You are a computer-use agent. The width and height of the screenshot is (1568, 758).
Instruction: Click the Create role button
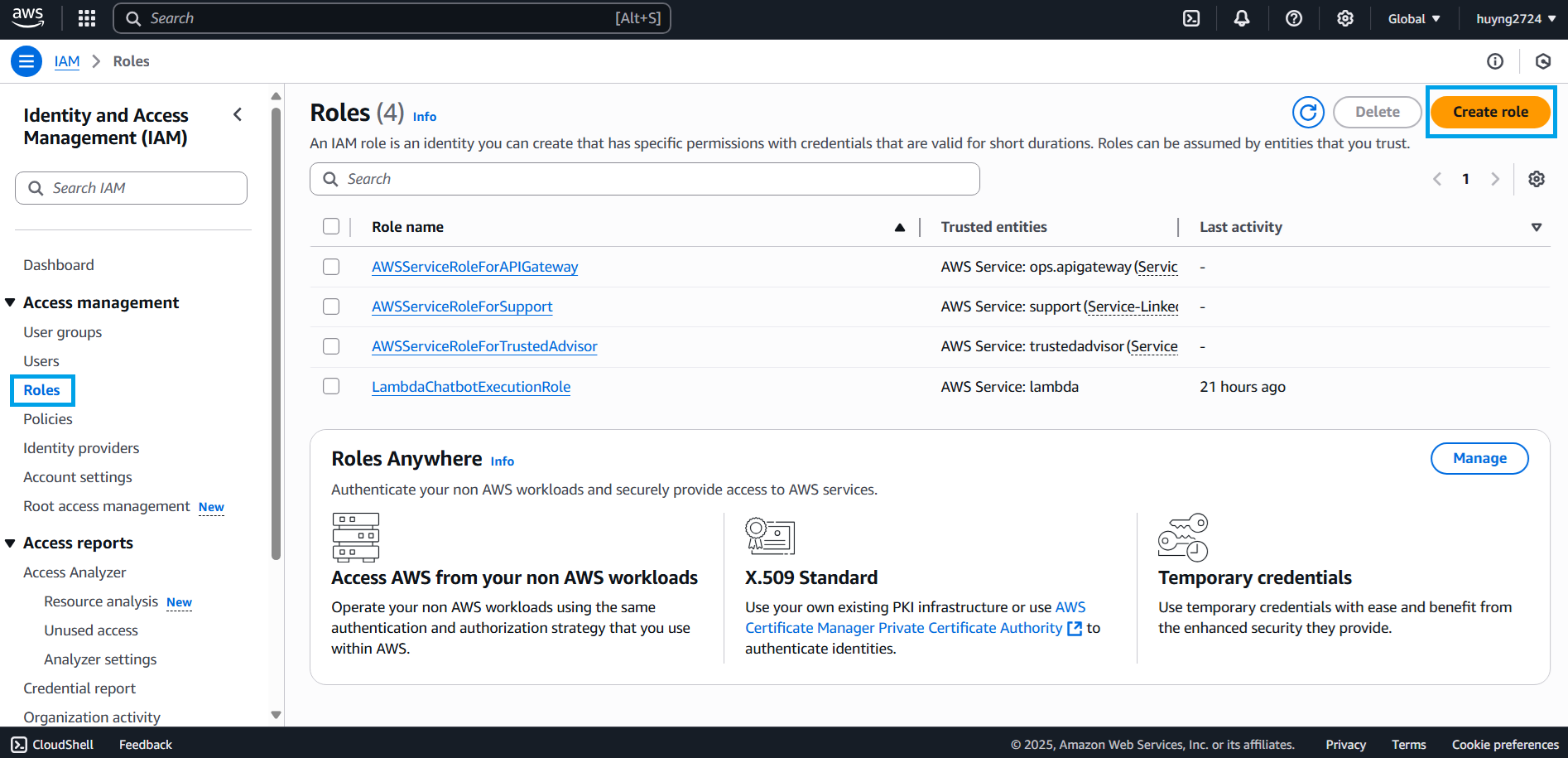point(1490,112)
